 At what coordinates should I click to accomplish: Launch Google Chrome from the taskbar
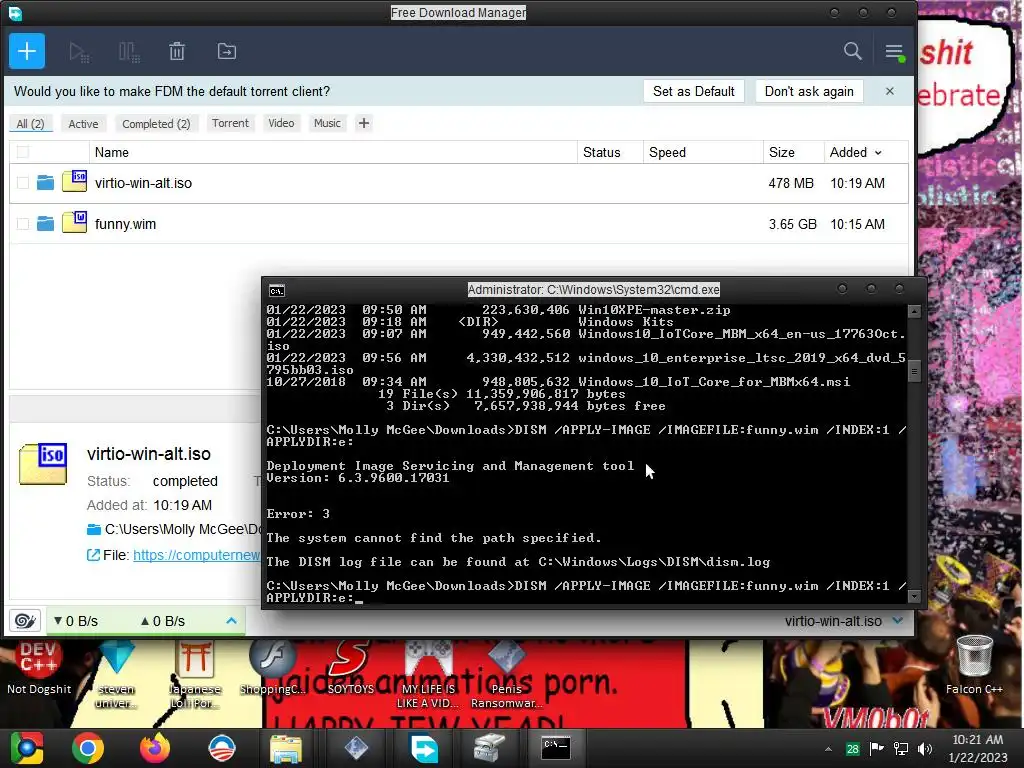[88, 748]
